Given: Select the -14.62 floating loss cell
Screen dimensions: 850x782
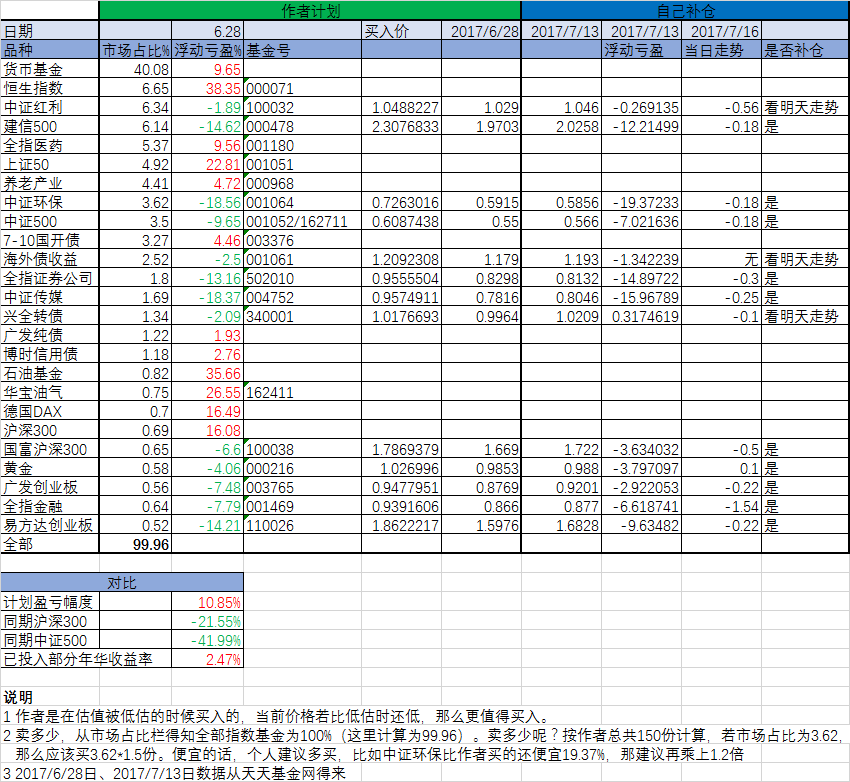Looking at the screenshot, I should [208, 126].
